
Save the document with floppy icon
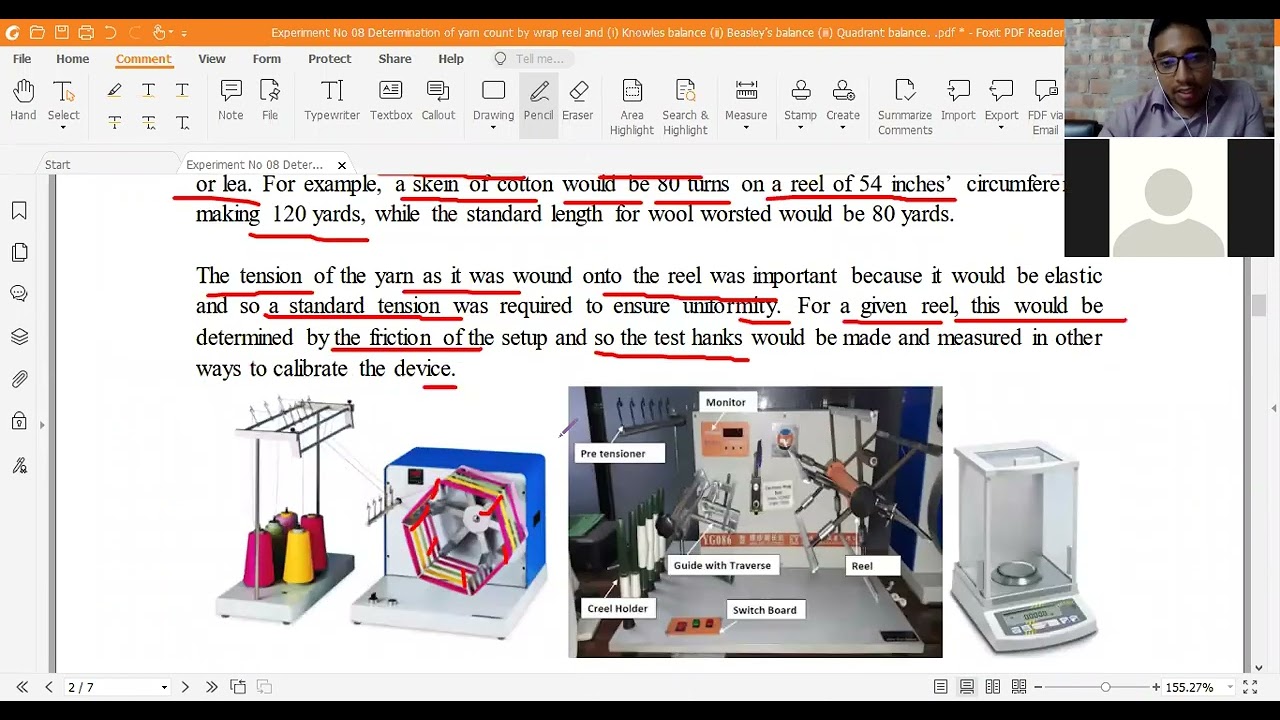click(x=62, y=33)
